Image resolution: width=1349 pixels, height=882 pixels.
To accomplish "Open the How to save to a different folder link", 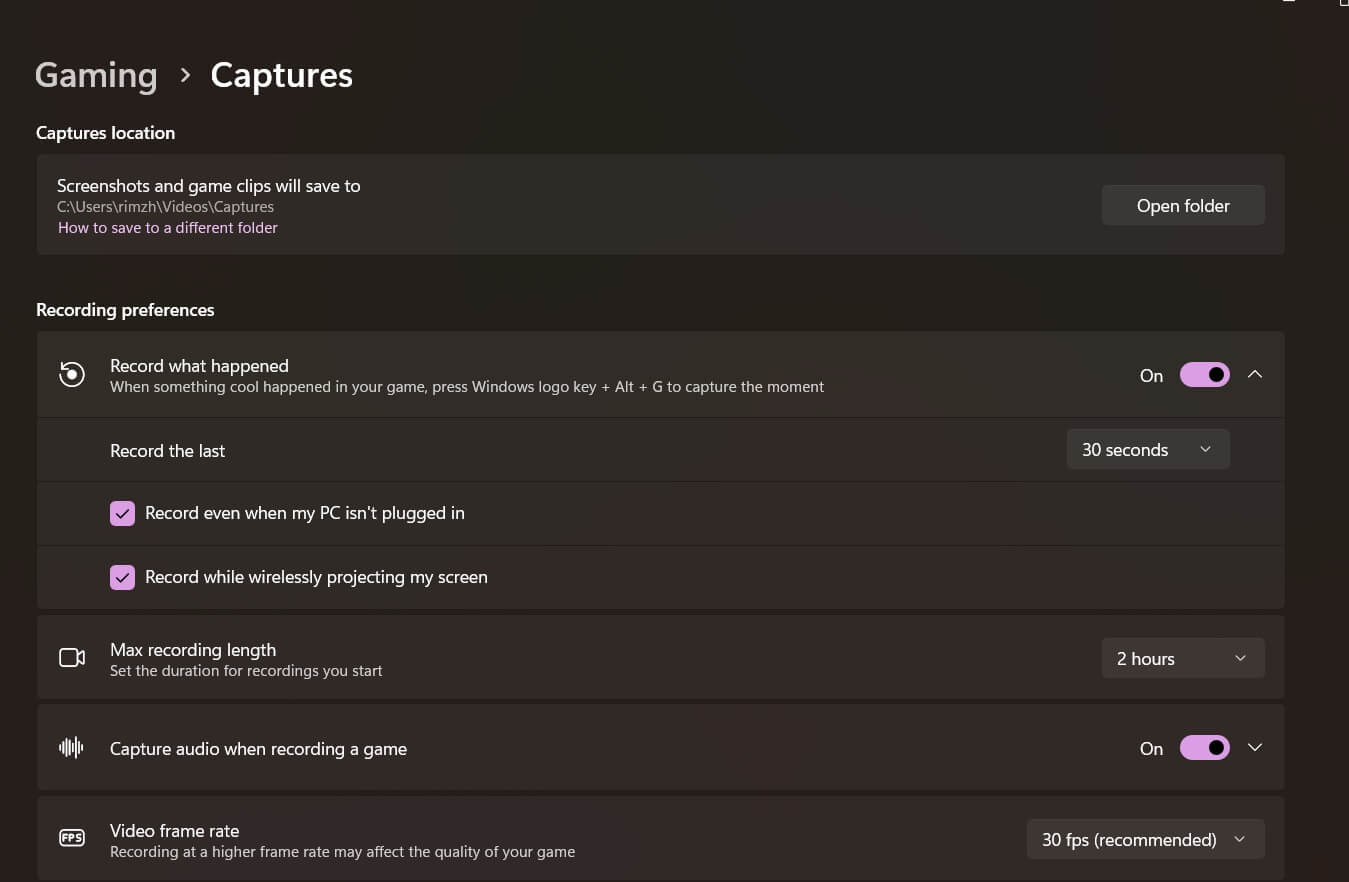I will [167, 227].
